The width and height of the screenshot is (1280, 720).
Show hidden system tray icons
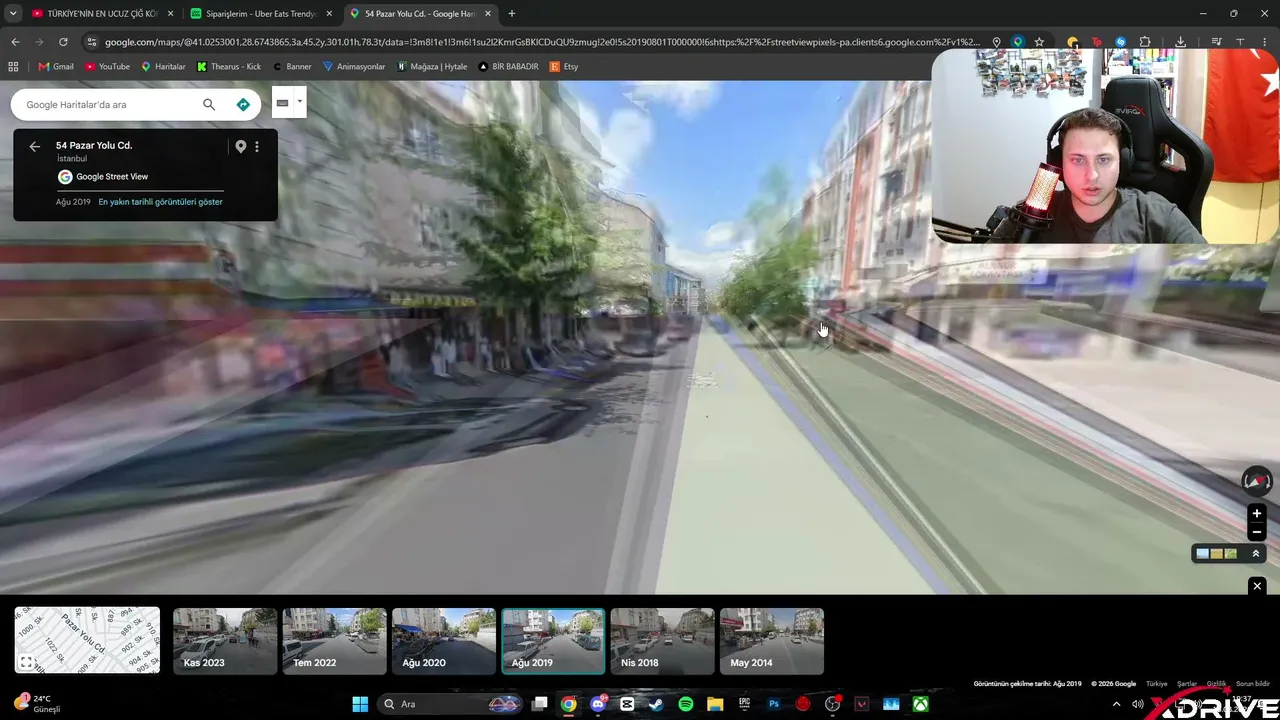1116,704
